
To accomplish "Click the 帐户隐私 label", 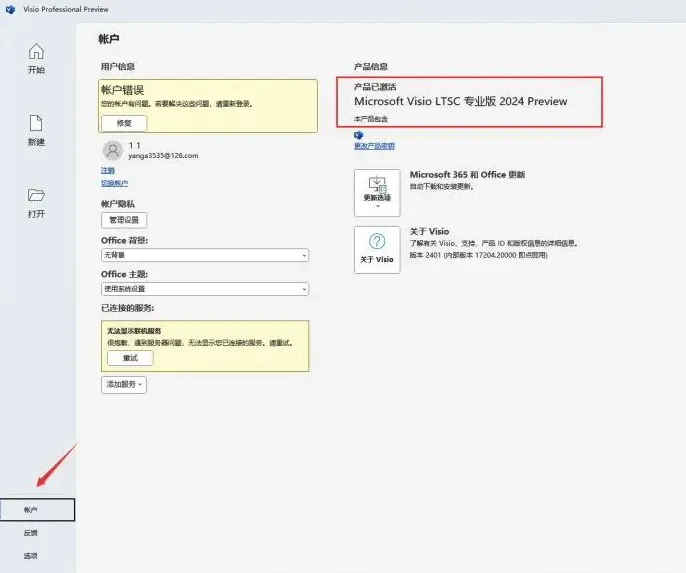I will pyautogui.click(x=118, y=204).
